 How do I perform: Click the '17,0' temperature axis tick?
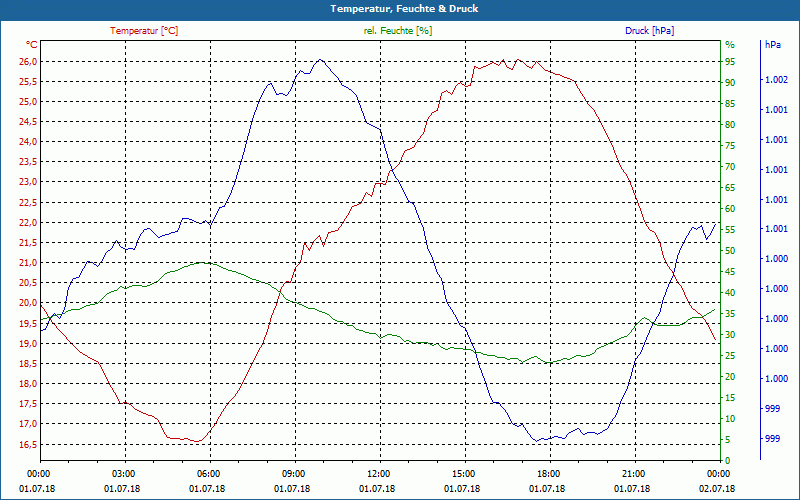coord(28,424)
